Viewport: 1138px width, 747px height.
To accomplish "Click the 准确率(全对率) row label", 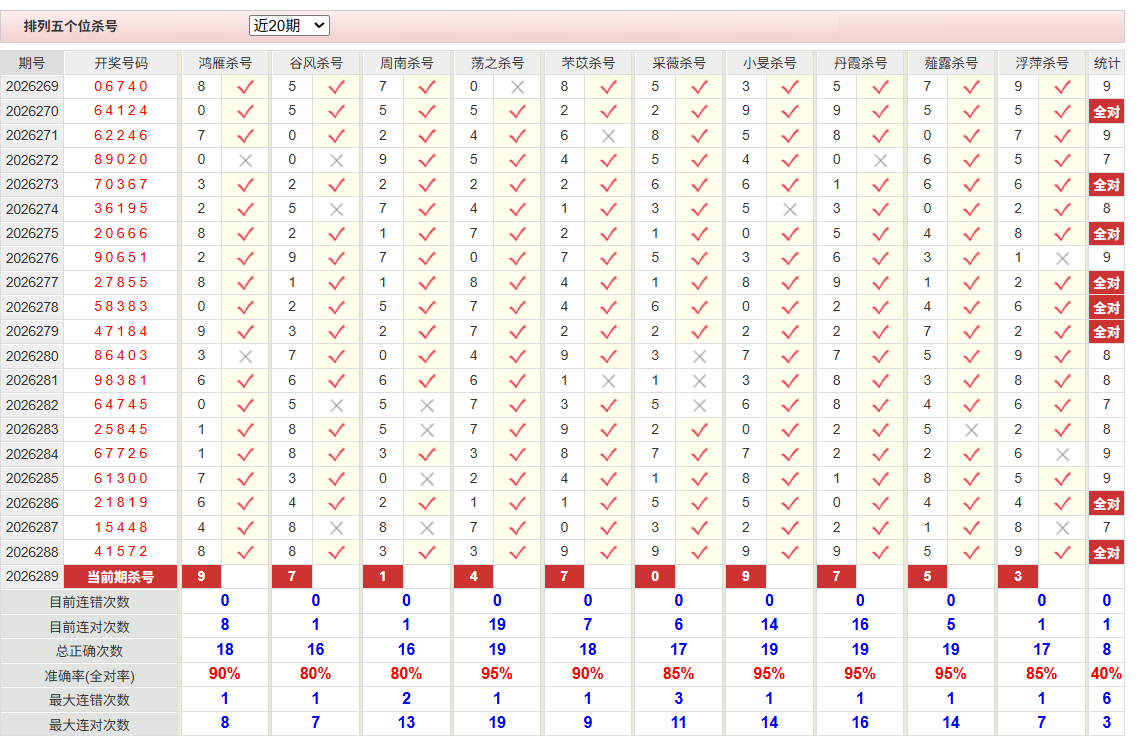I will tap(89, 676).
